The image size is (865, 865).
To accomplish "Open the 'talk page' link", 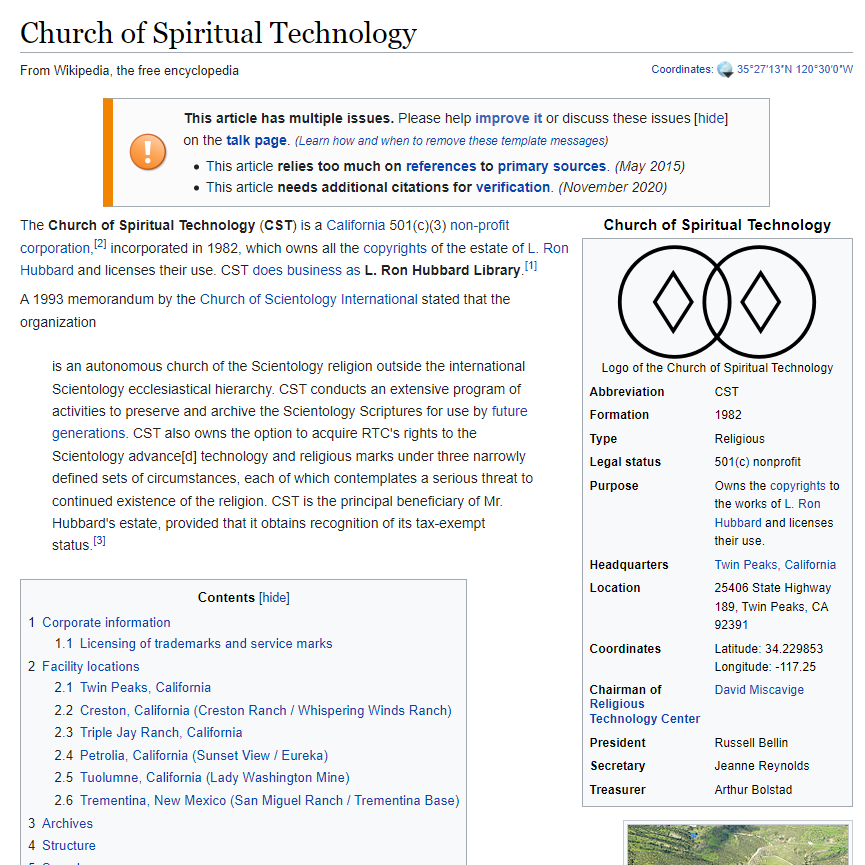I will 257,141.
